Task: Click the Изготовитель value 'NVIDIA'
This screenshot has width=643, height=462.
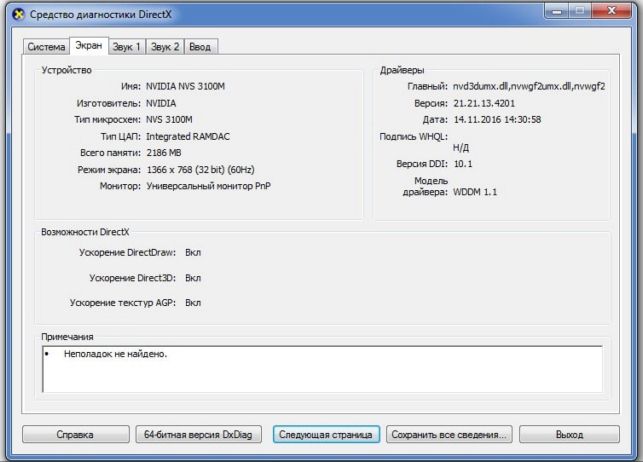Action: click(161, 103)
